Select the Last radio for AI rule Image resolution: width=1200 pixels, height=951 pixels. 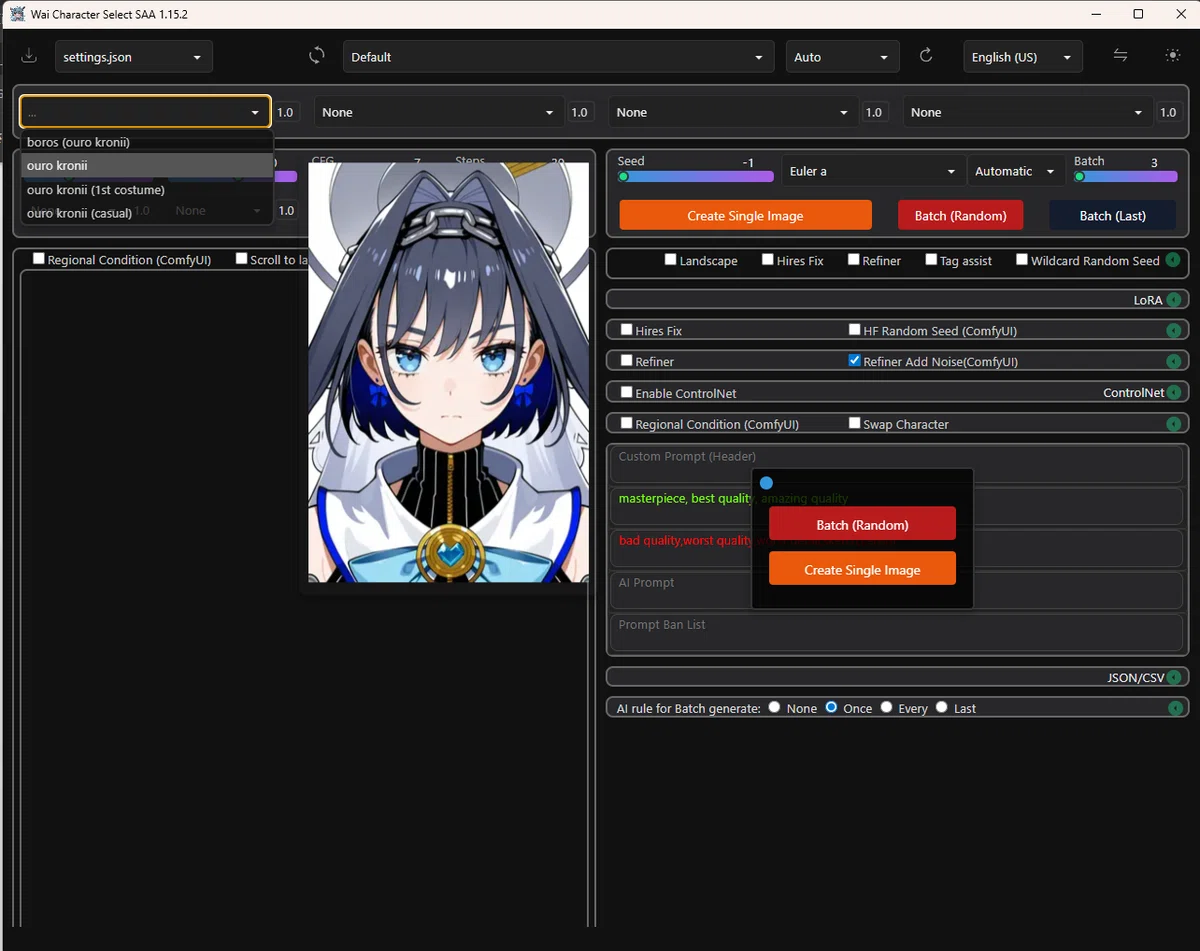tap(942, 707)
